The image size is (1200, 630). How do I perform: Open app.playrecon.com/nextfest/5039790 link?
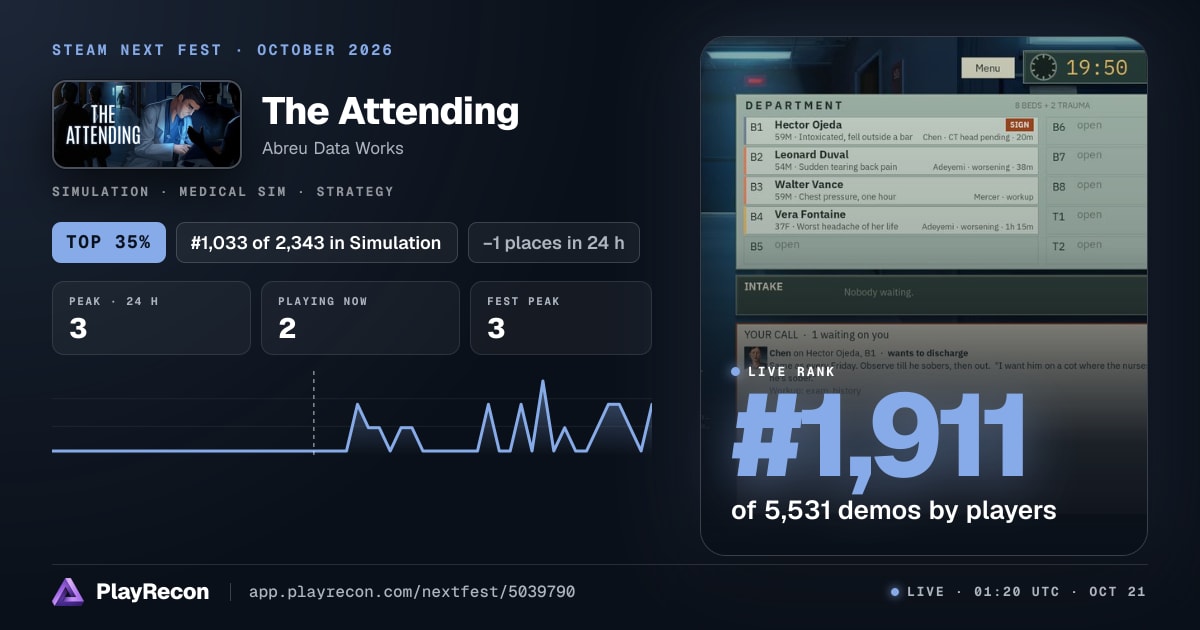[x=412, y=592]
